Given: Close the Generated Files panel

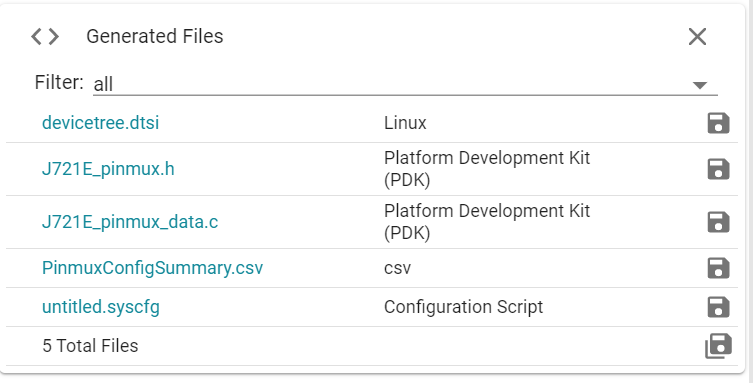Looking at the screenshot, I should click(x=697, y=36).
